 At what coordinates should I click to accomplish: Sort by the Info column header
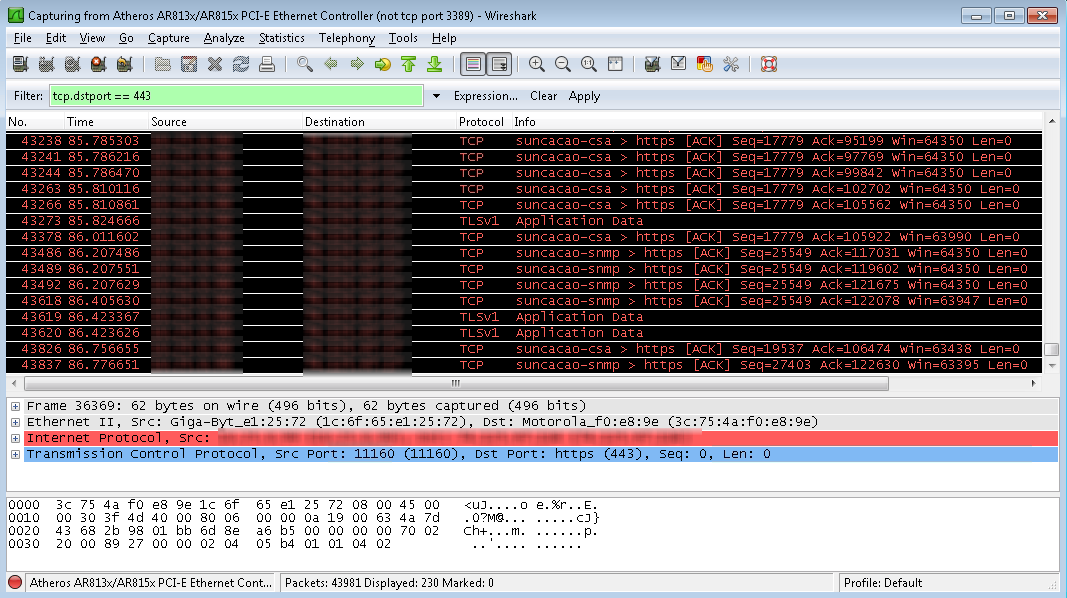pyautogui.click(x=776, y=122)
